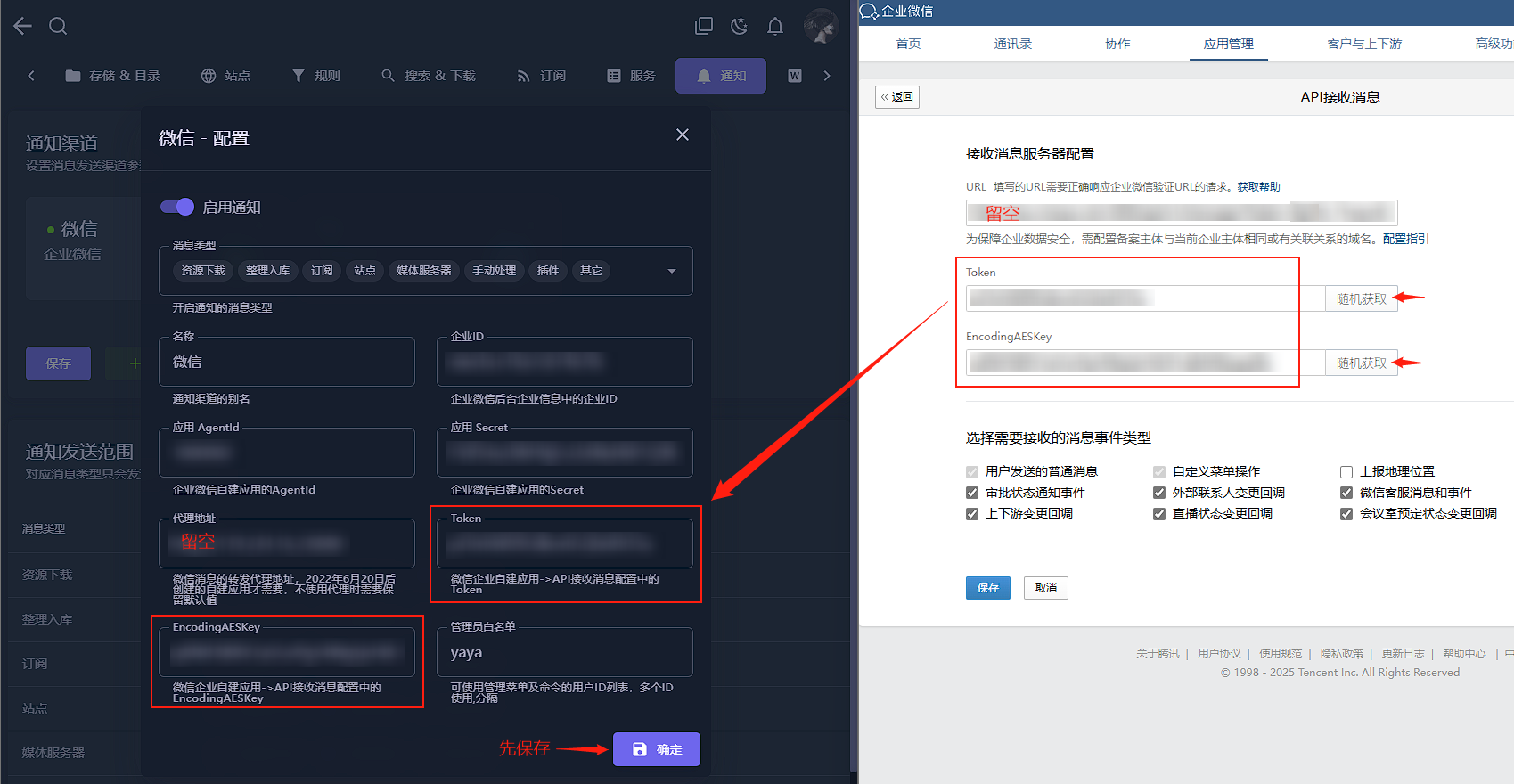Open the 获取帮助 link

click(x=1258, y=187)
